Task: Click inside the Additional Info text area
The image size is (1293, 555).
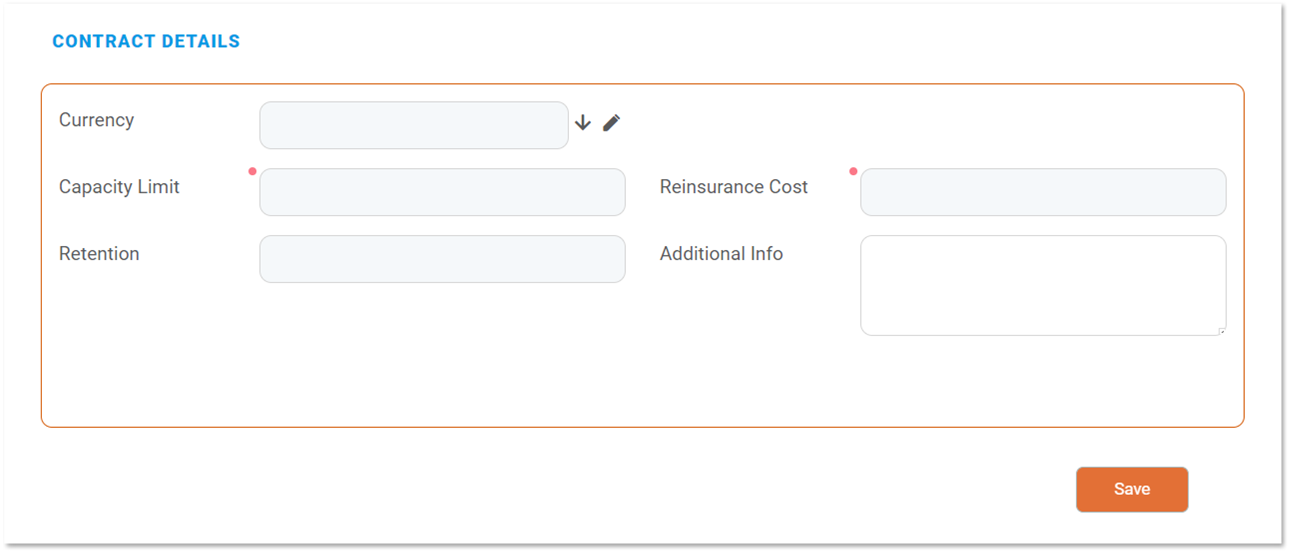Action: point(1043,285)
